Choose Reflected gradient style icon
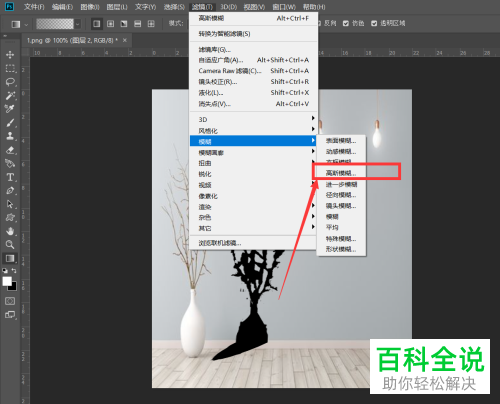 (137, 24)
